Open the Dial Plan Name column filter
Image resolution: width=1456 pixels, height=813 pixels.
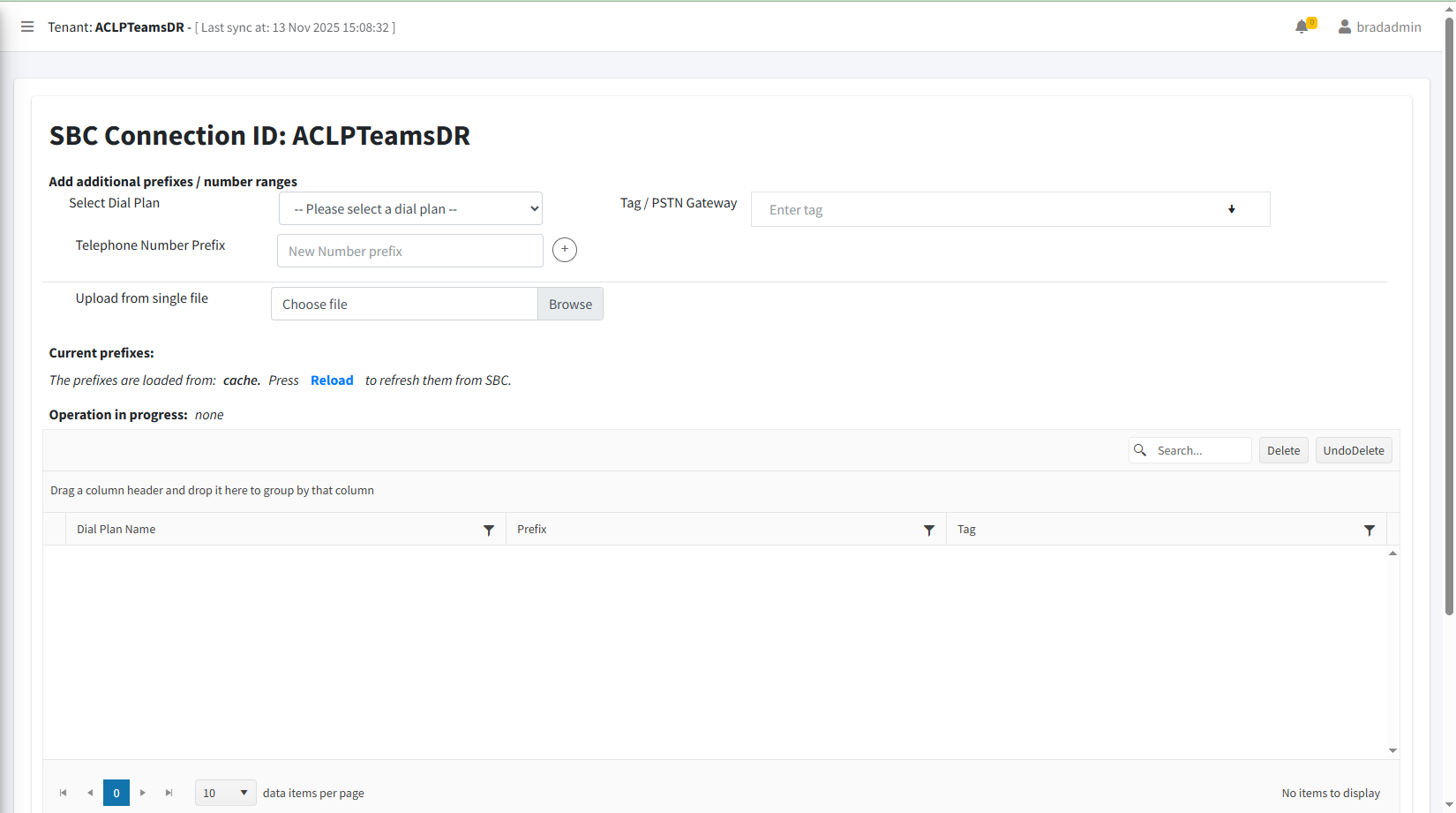point(489,531)
